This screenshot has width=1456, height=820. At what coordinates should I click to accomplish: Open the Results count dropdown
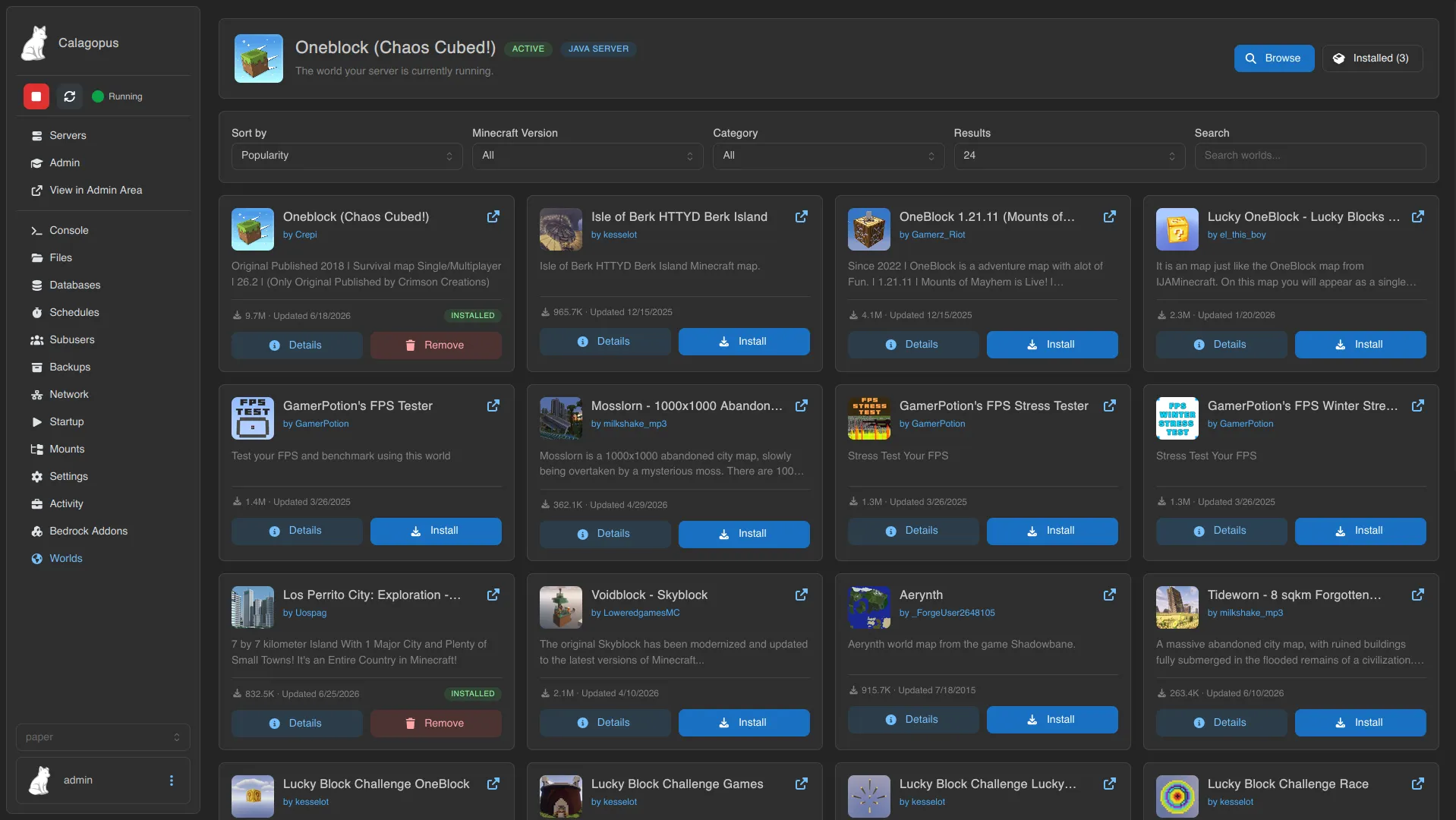pos(1069,156)
